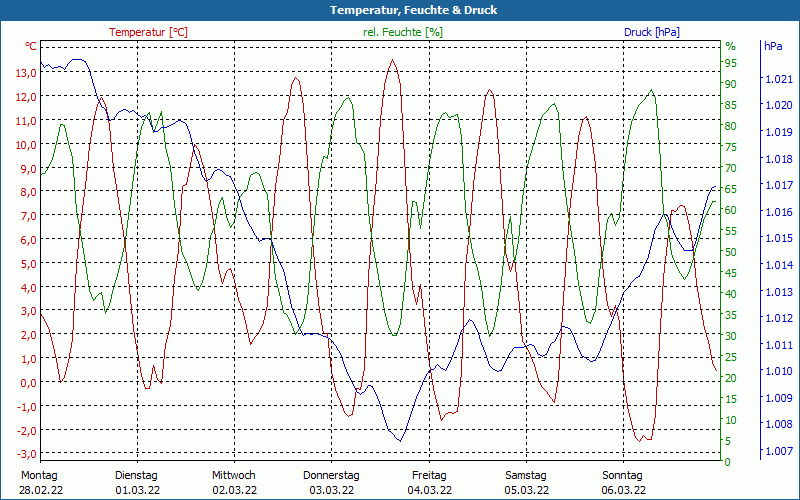Click the blue hPa unit label
800x500 pixels.
(774, 46)
